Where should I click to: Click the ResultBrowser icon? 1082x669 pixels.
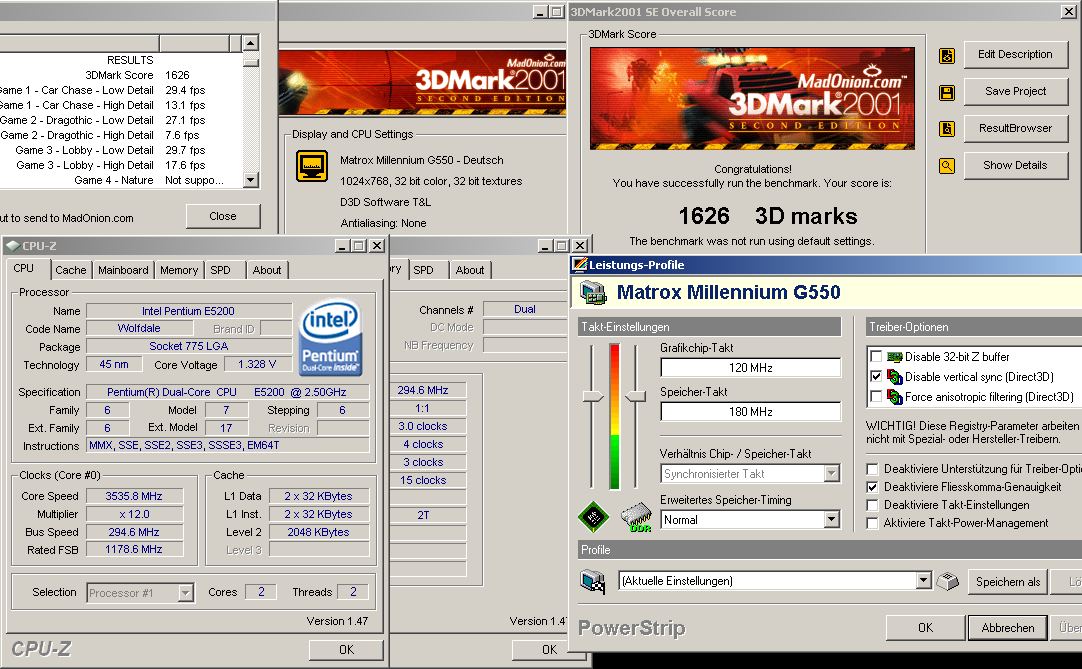(x=947, y=128)
